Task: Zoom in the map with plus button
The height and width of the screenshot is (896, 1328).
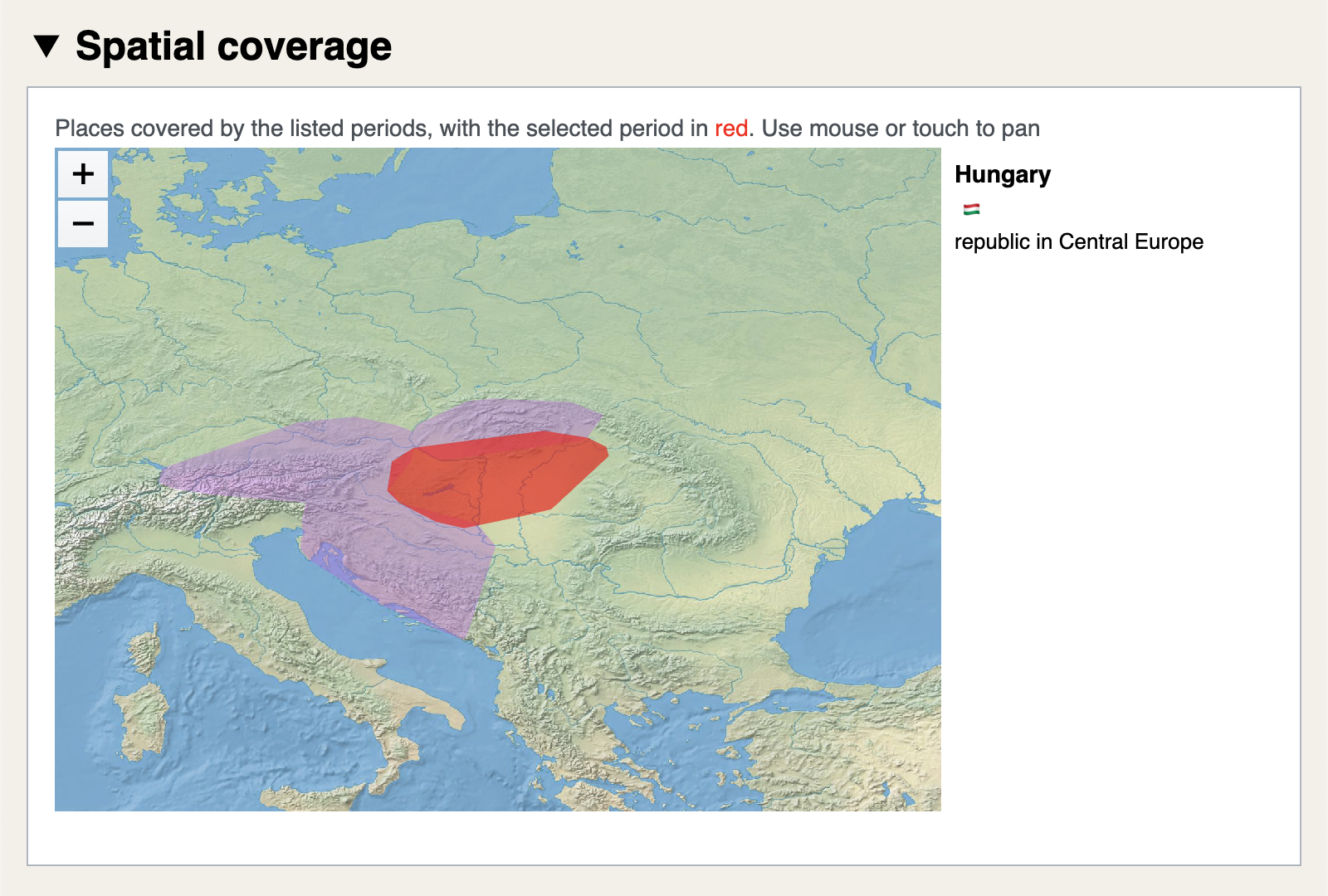Action: click(x=83, y=174)
